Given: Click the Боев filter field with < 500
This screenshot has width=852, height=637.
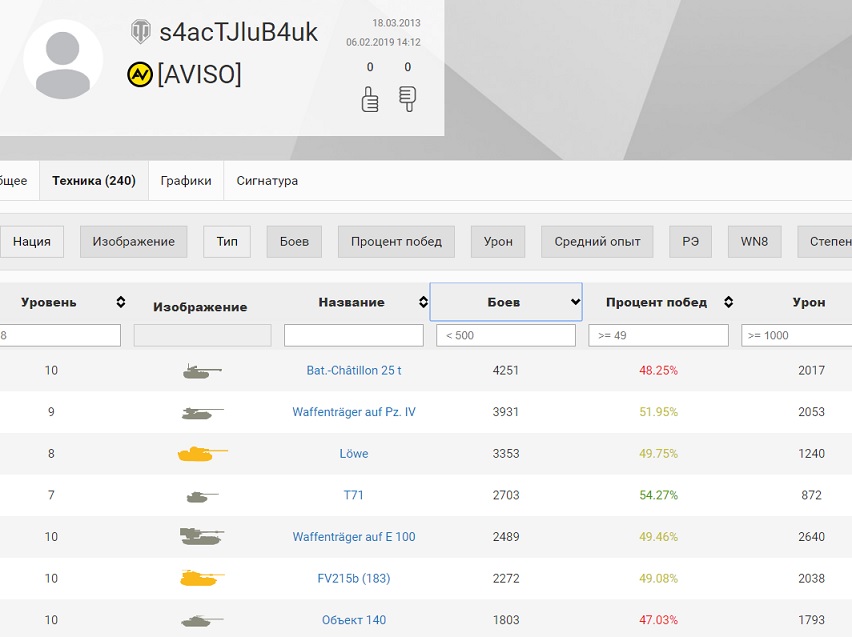Looking at the screenshot, I should point(506,335).
